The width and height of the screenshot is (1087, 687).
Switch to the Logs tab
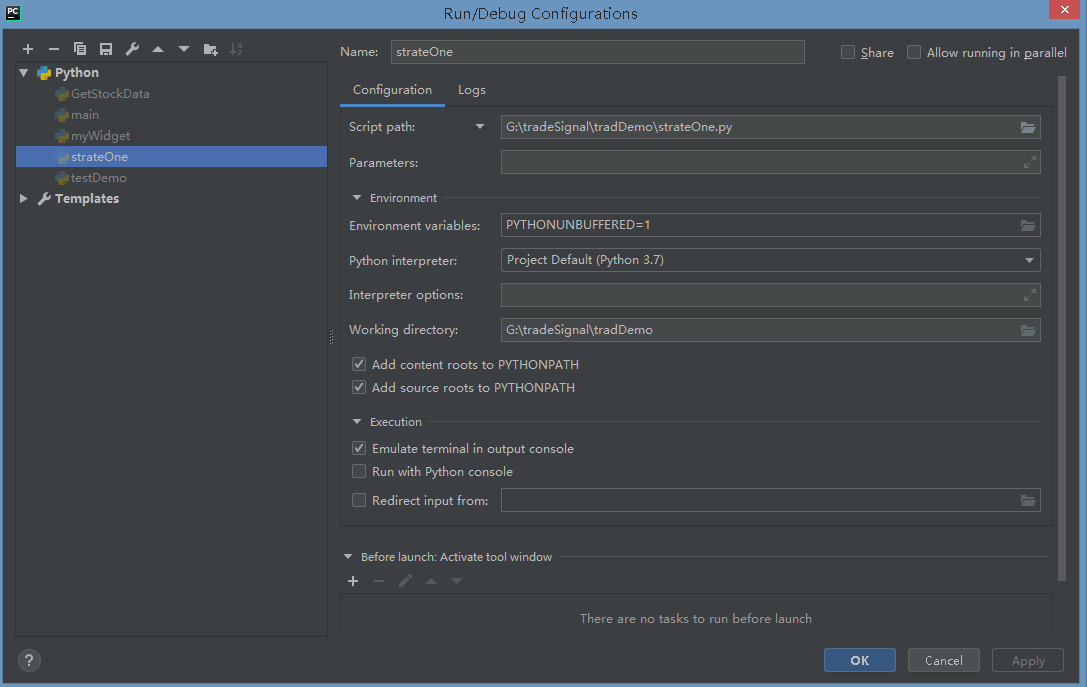[471, 90]
